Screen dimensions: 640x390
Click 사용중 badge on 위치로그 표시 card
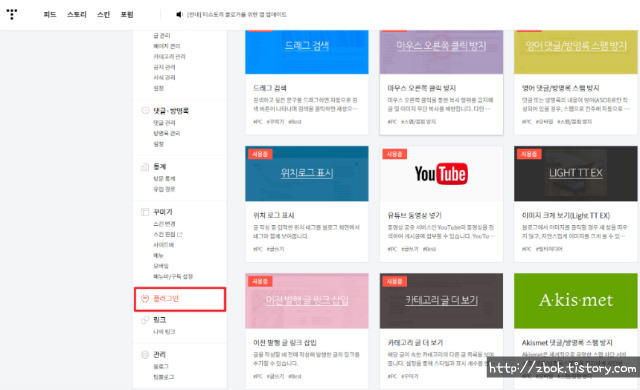(x=260, y=154)
